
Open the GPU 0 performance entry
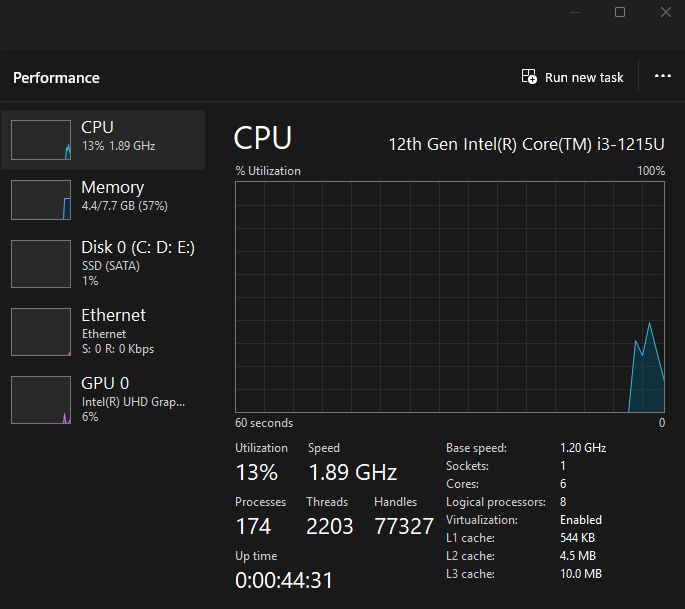103,400
